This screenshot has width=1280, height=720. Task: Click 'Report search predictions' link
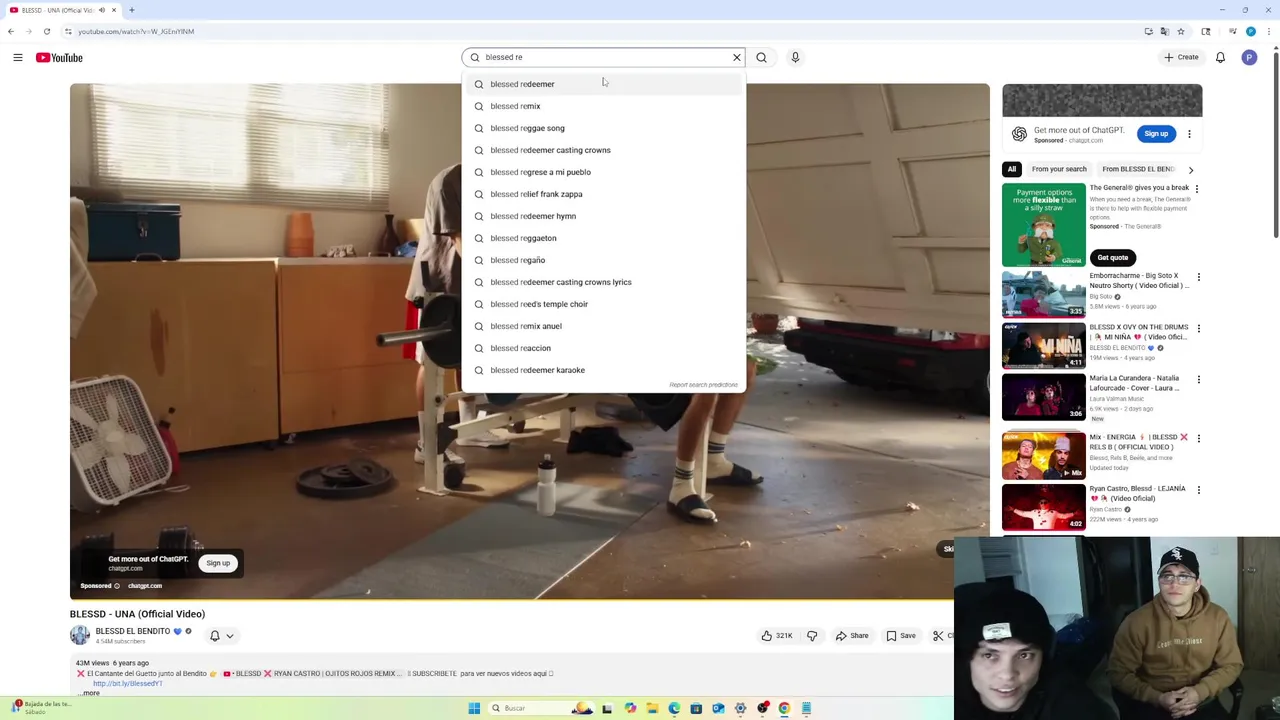coord(703,385)
